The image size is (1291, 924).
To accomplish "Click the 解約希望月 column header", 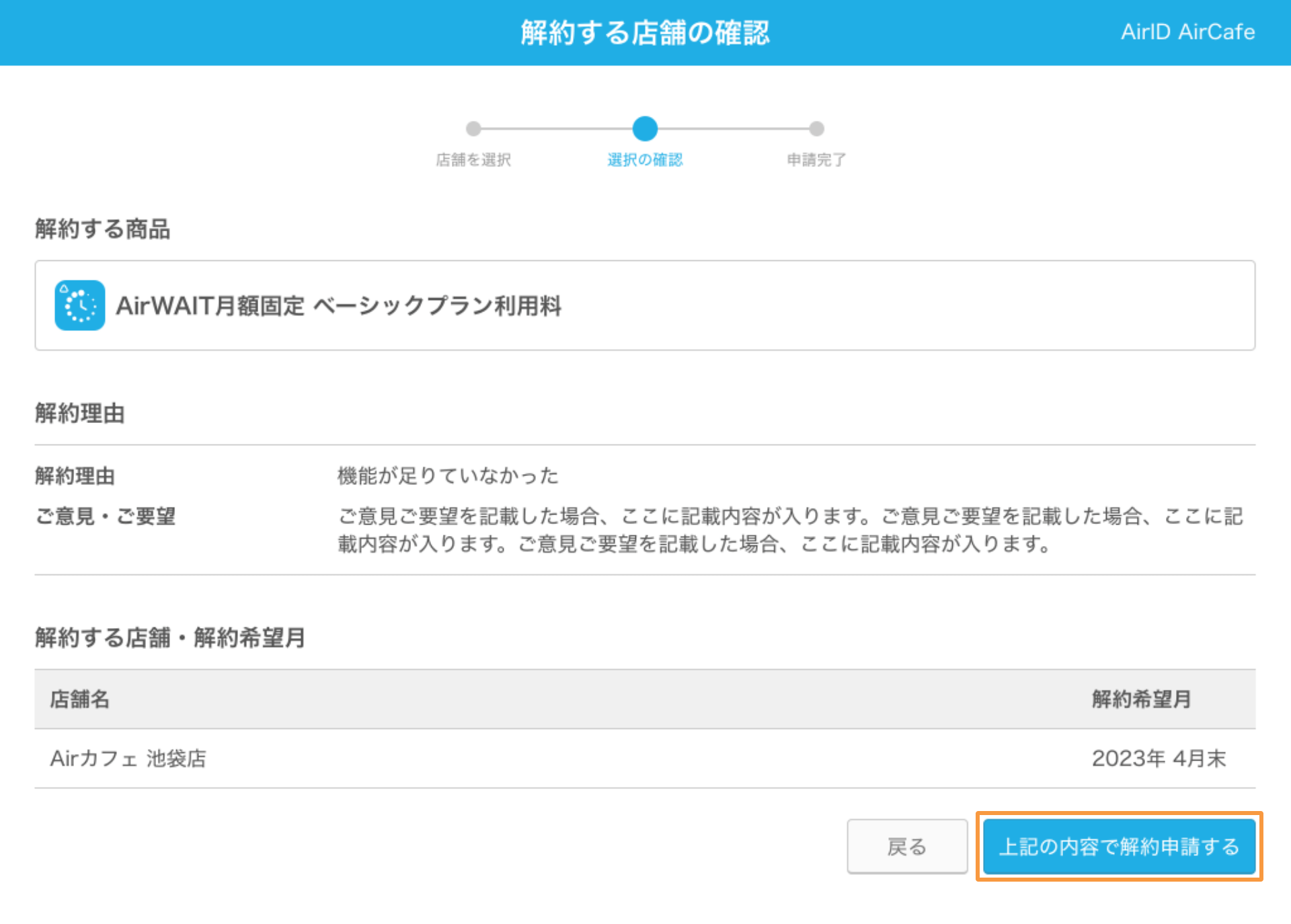I will pos(1141,699).
